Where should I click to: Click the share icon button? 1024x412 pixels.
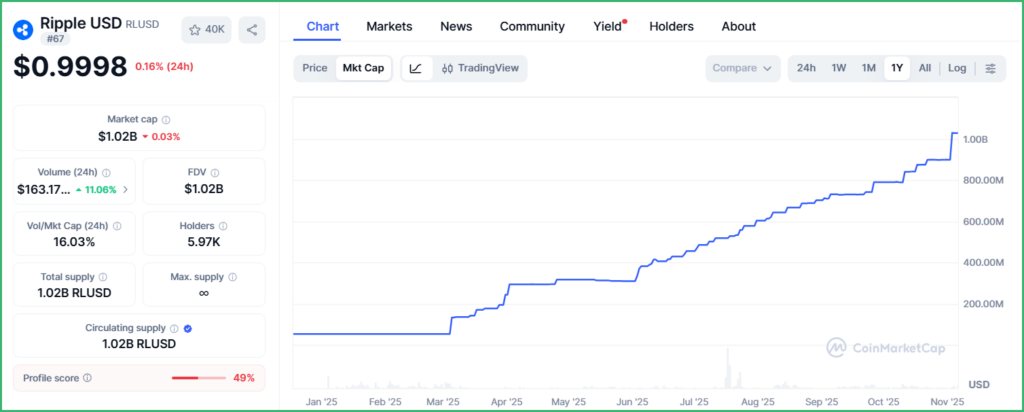[252, 30]
